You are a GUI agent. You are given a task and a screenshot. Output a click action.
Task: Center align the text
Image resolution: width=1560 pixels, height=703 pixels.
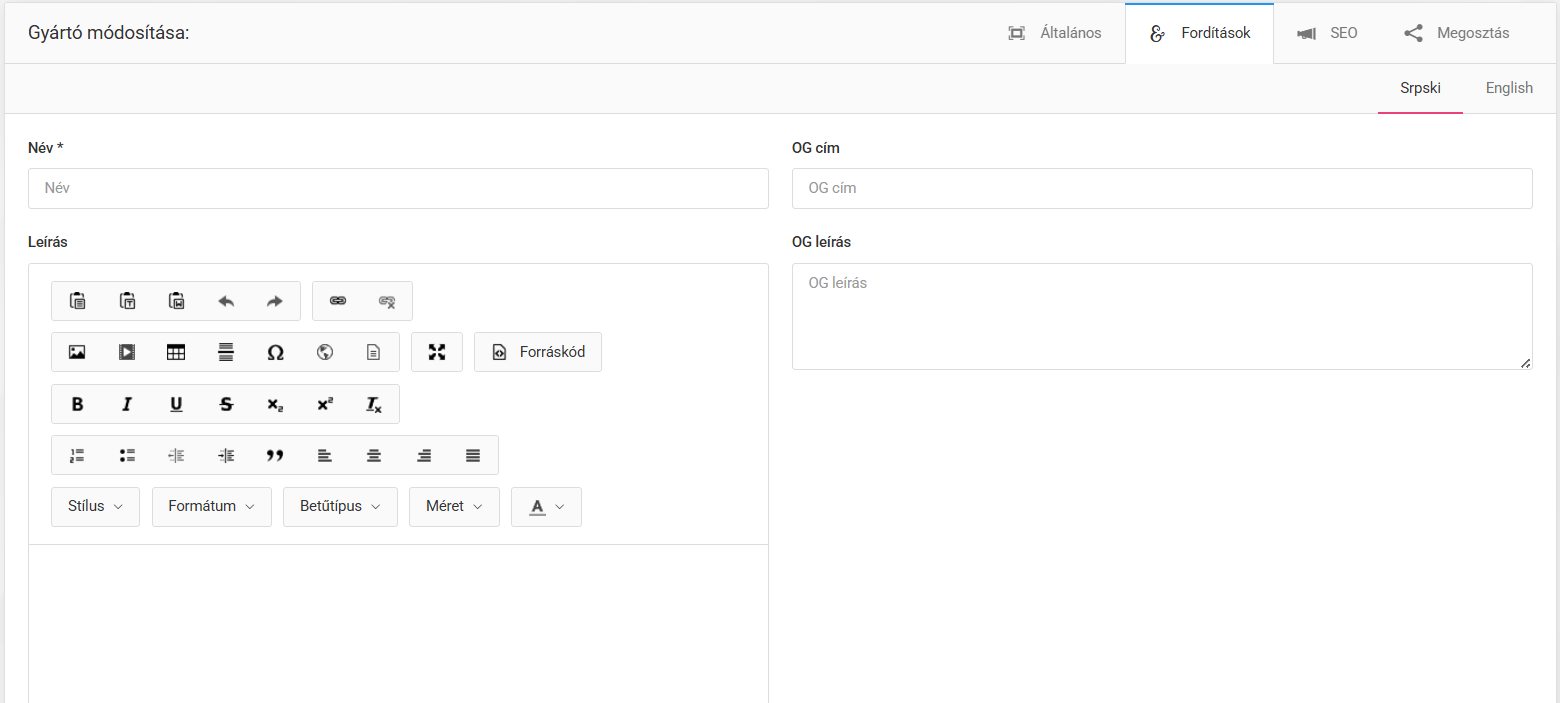pos(374,455)
